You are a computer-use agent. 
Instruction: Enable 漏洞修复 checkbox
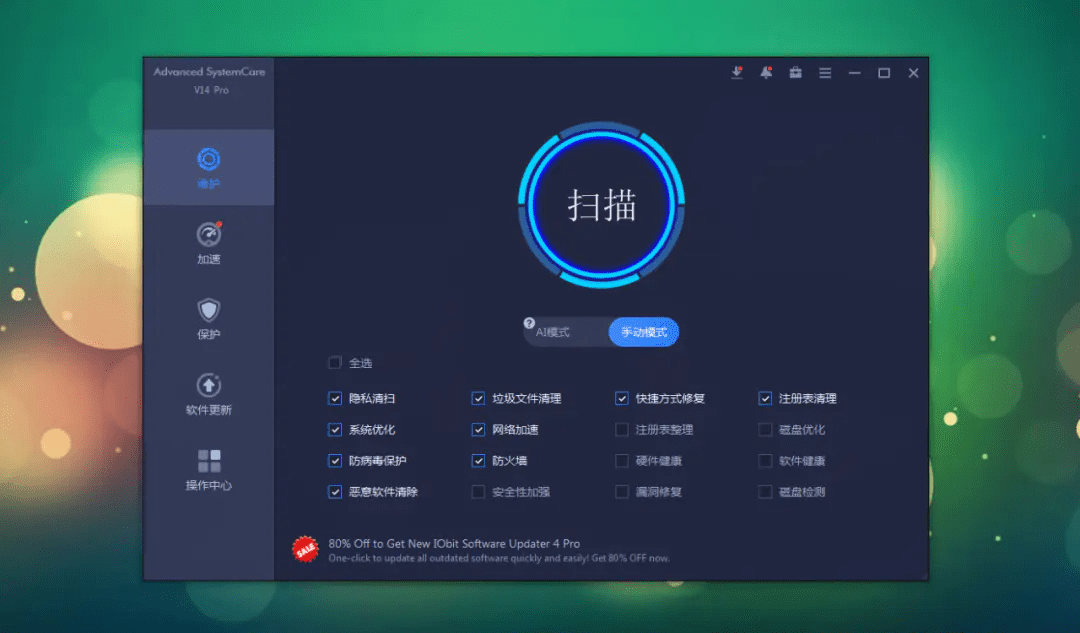(621, 492)
